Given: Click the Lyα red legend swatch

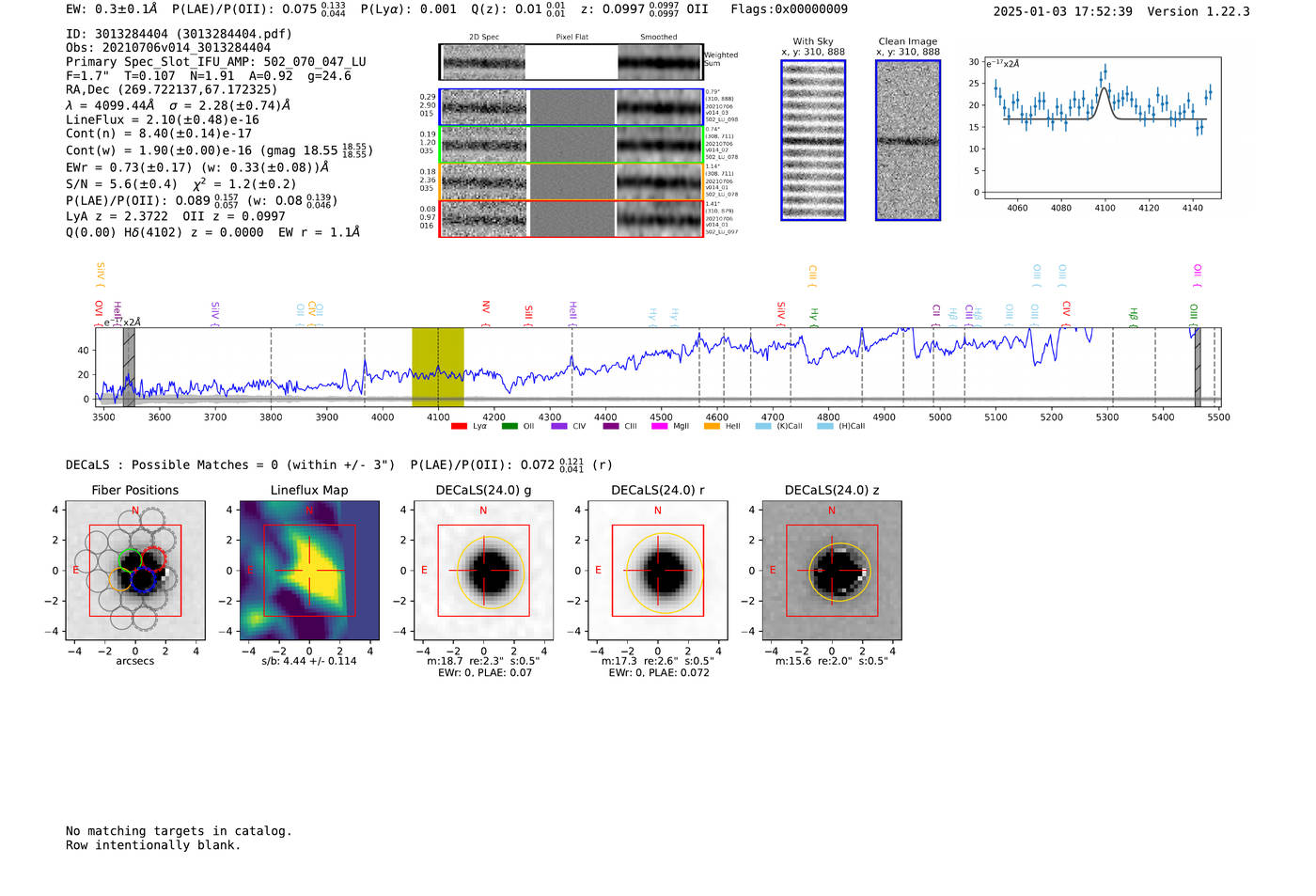Looking at the screenshot, I should point(459,426).
